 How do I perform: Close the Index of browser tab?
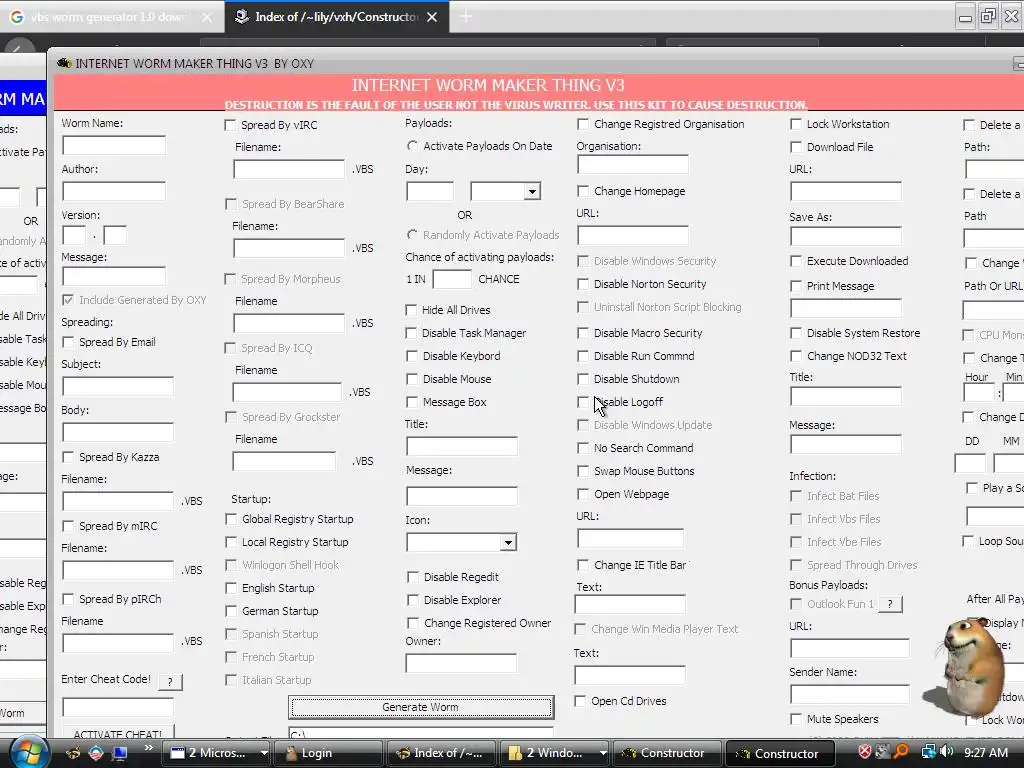(432, 17)
